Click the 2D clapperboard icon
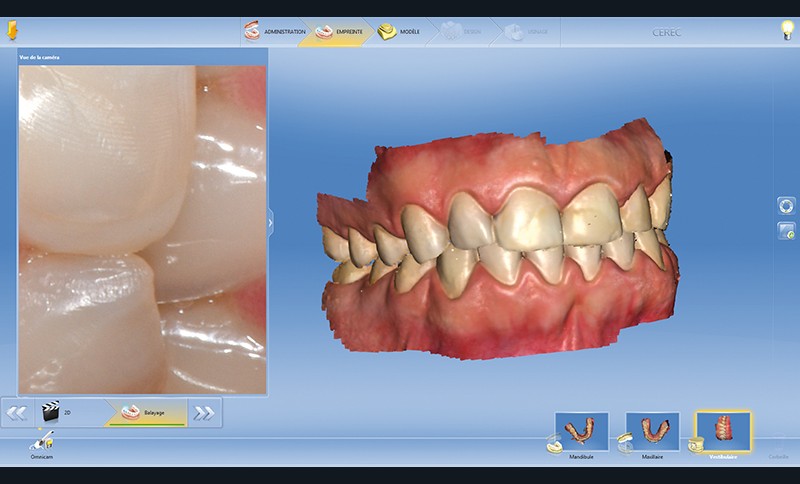This screenshot has width=800, height=484. [48, 411]
